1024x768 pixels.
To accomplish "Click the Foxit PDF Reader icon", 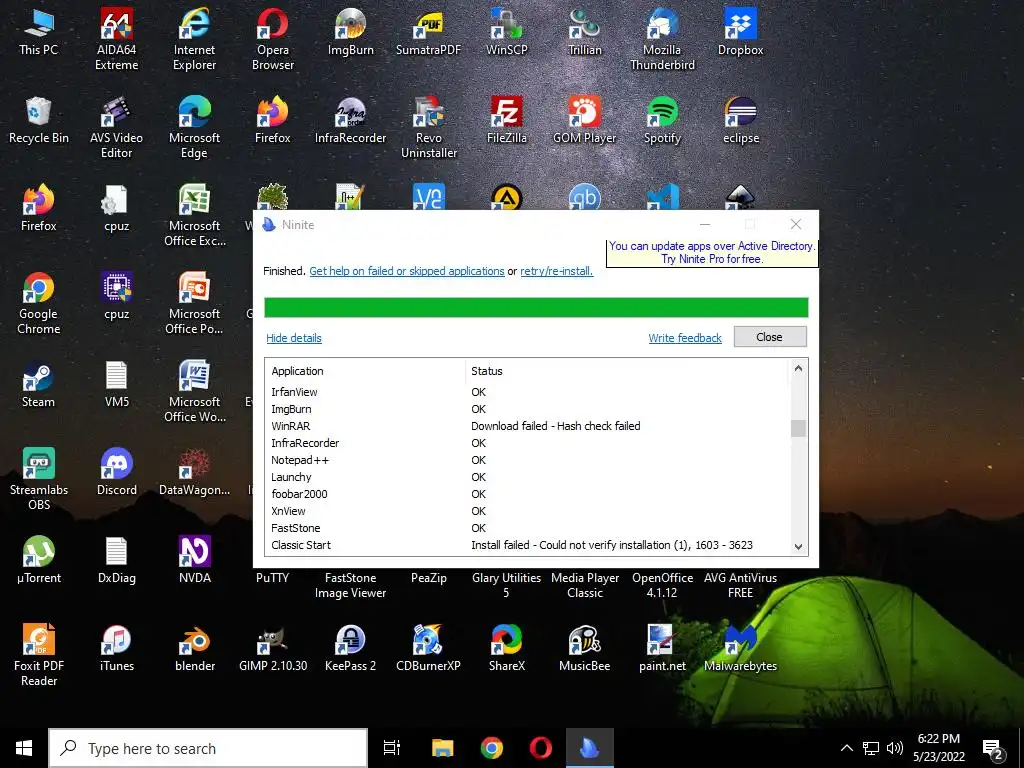I will [39, 655].
